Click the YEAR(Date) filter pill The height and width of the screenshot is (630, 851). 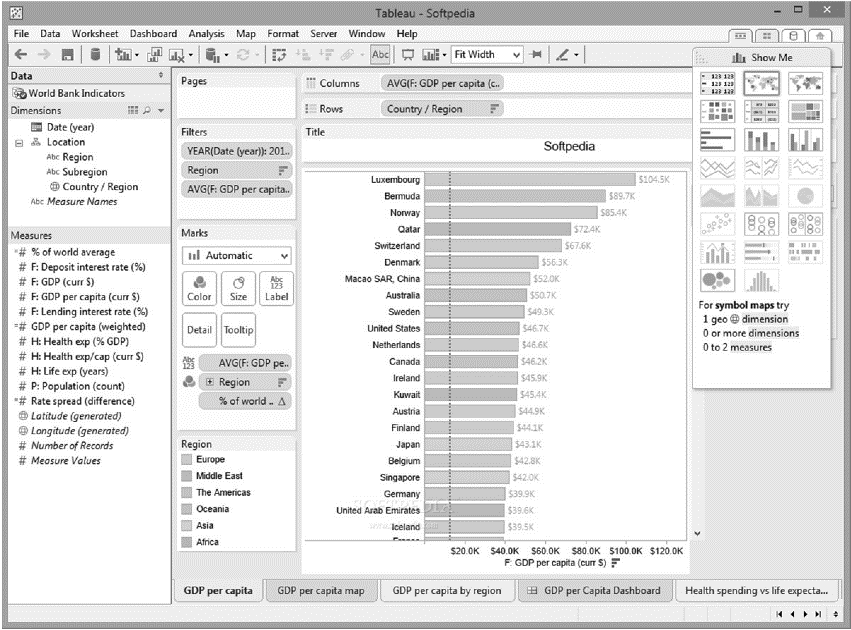[237, 151]
